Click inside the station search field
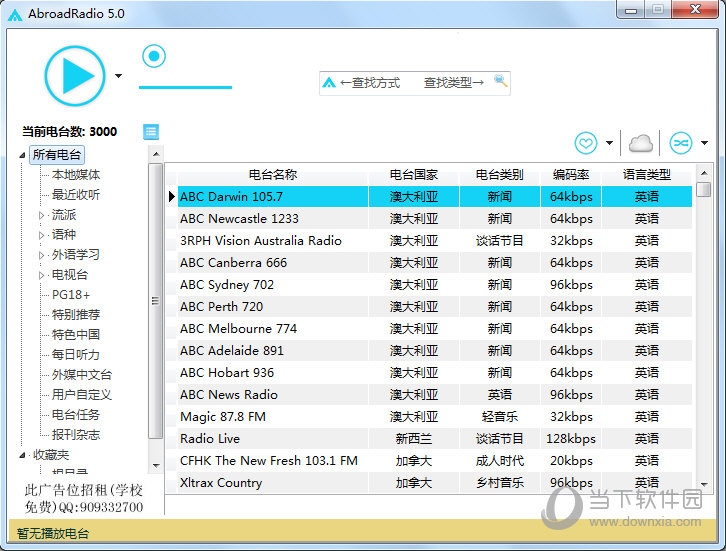 (414, 83)
